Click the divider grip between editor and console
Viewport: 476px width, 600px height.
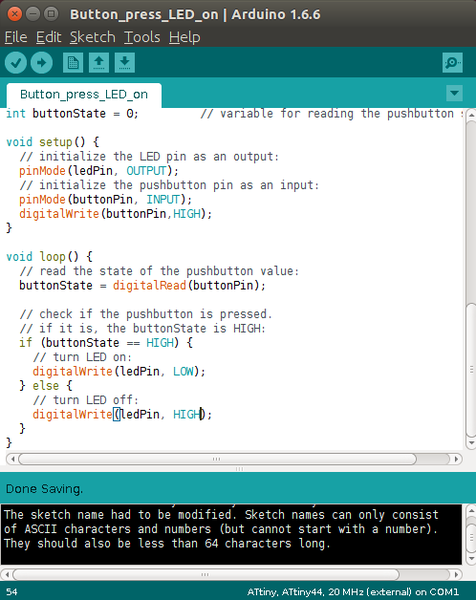pyautogui.click(x=240, y=469)
